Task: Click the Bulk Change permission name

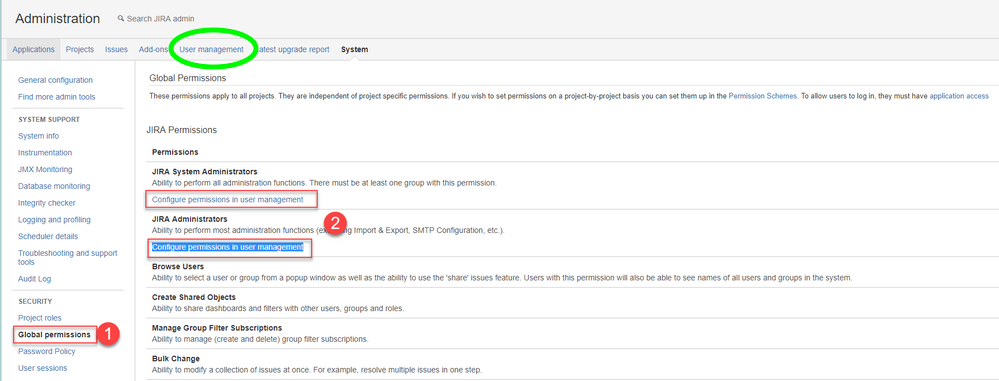Action: click(176, 359)
